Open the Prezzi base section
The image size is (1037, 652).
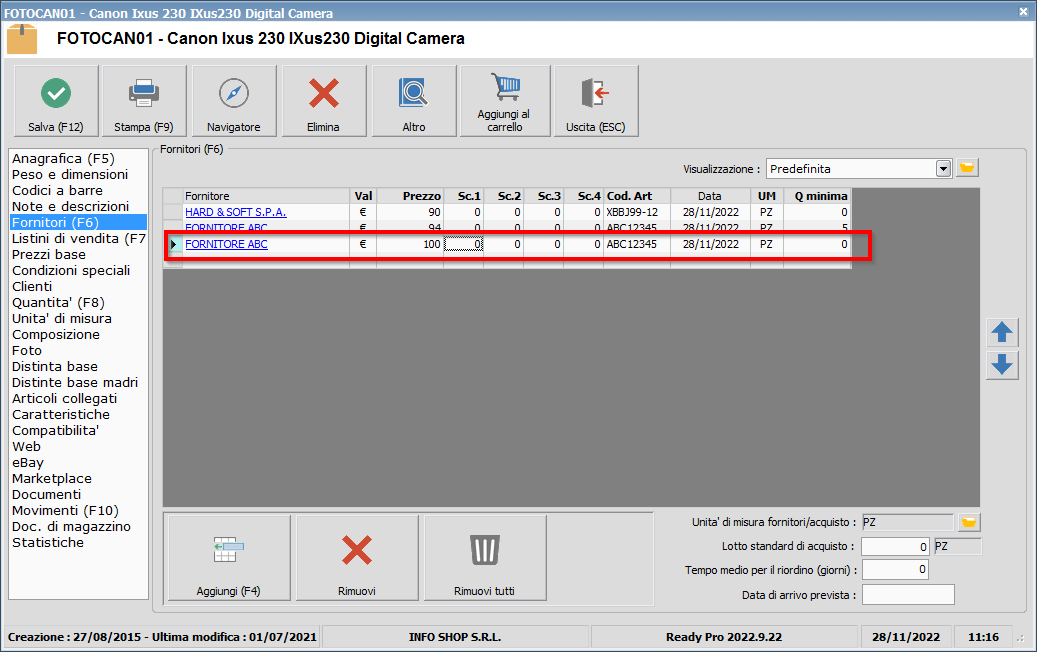click(49, 255)
